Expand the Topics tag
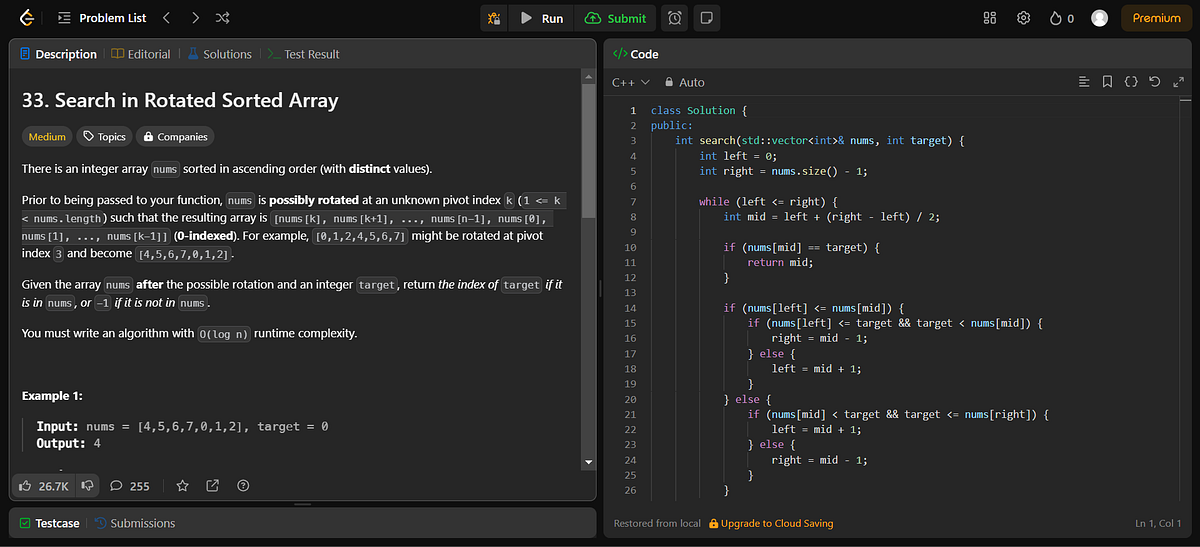 pos(104,137)
